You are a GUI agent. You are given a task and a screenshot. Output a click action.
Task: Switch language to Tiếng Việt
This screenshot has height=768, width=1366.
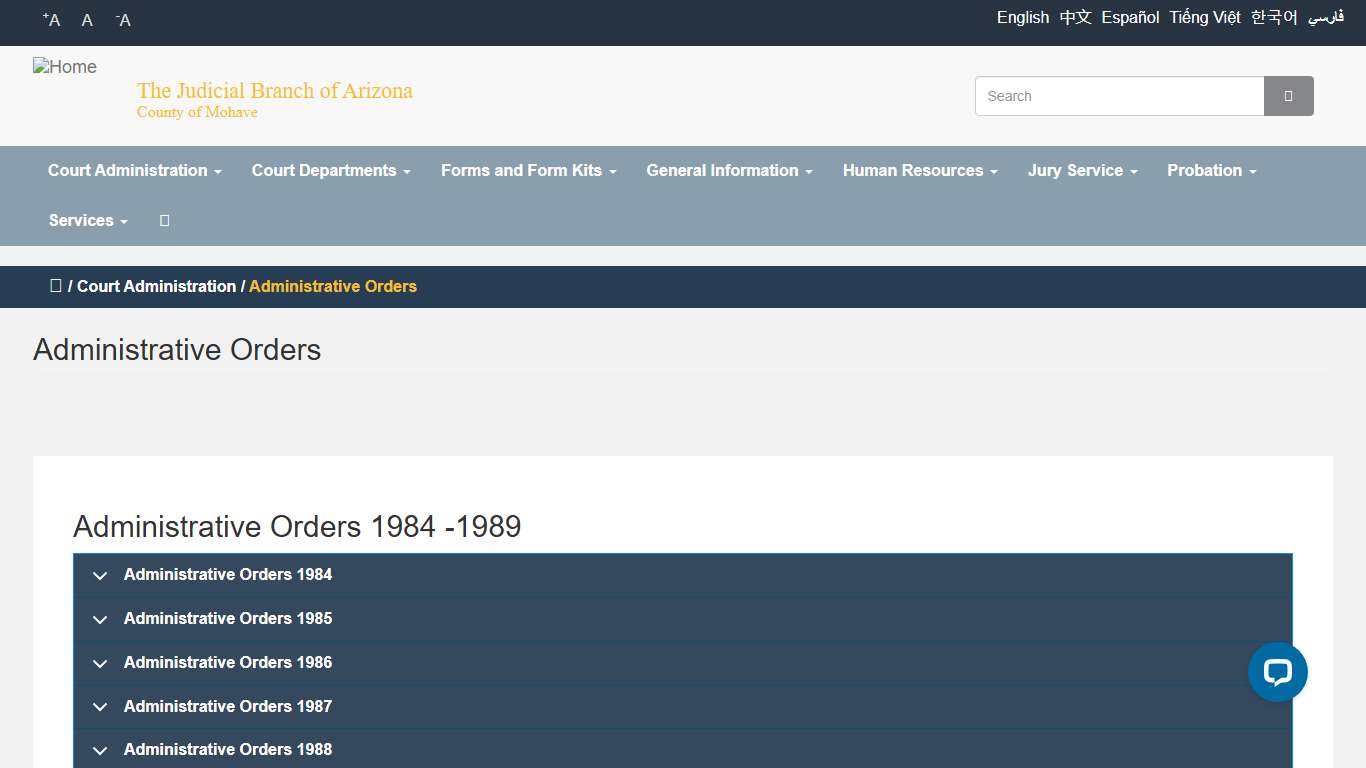click(x=1204, y=18)
